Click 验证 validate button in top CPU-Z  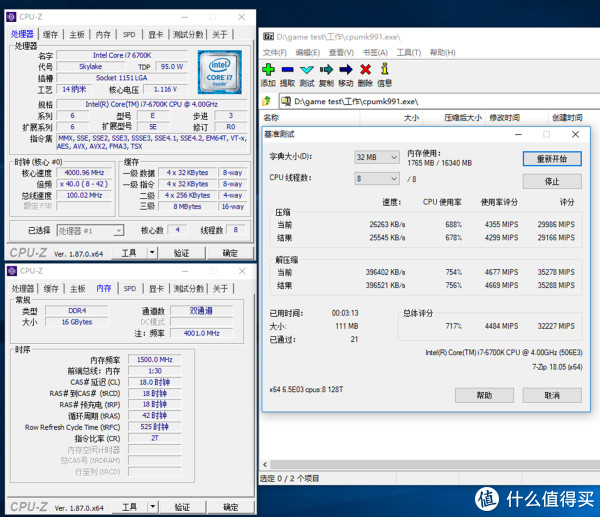[181, 253]
